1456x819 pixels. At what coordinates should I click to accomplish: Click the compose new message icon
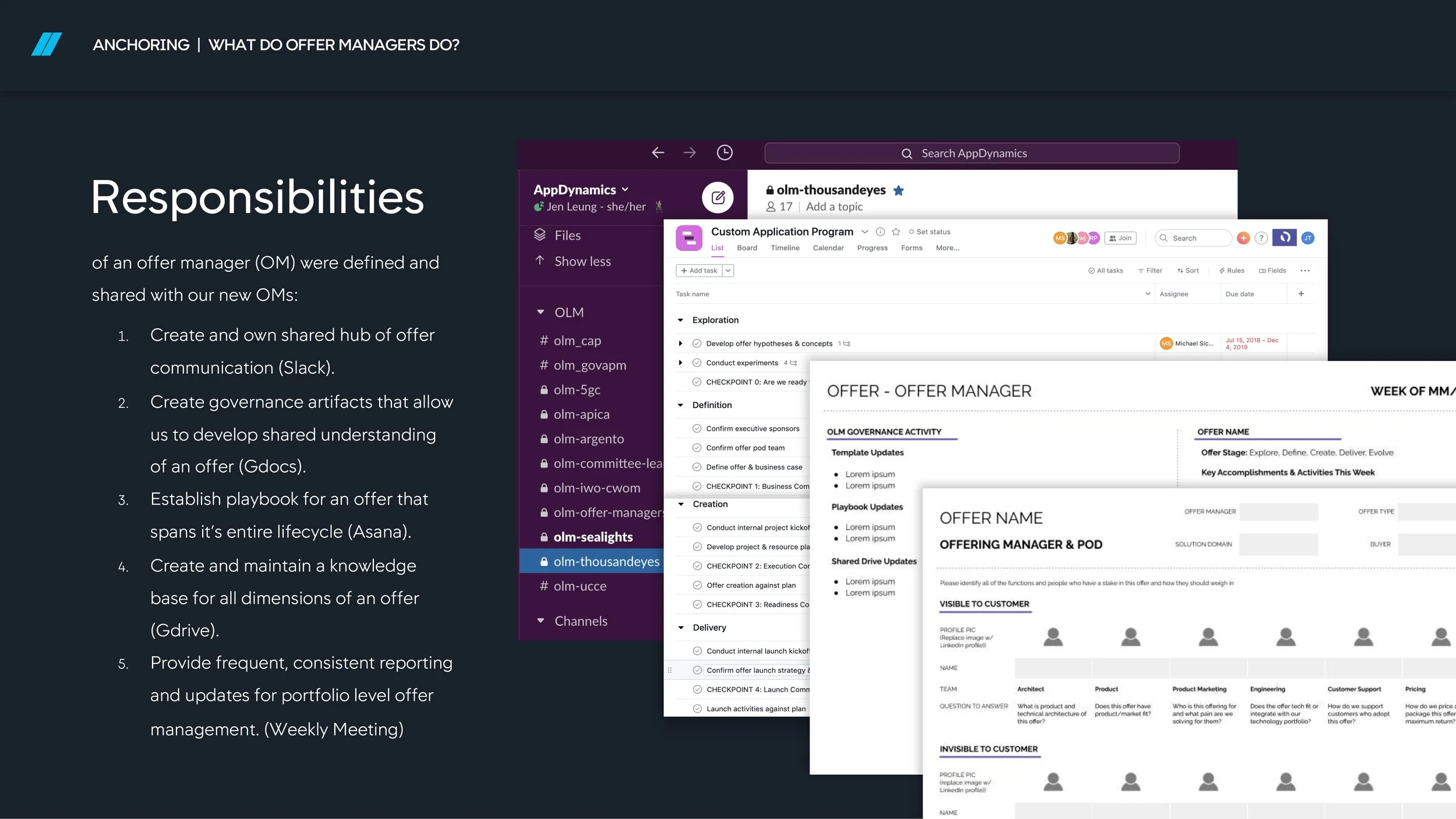tap(718, 197)
